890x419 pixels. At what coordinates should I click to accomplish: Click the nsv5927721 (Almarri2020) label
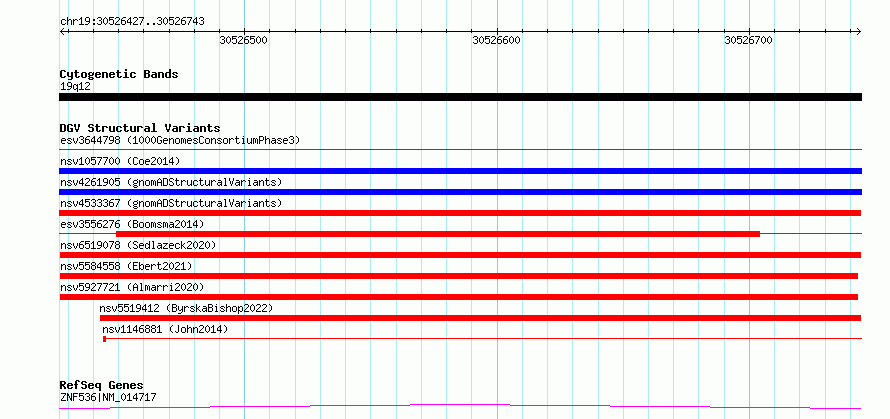(x=132, y=287)
